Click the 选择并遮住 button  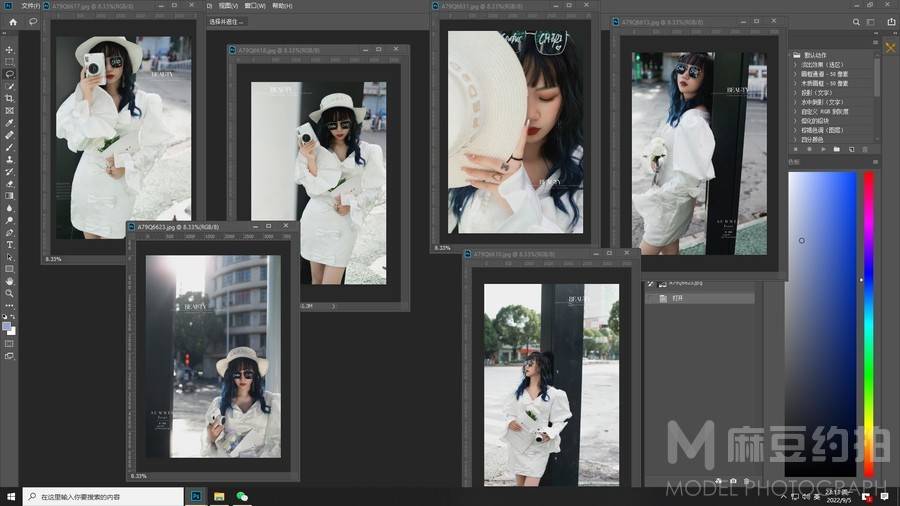click(x=226, y=22)
